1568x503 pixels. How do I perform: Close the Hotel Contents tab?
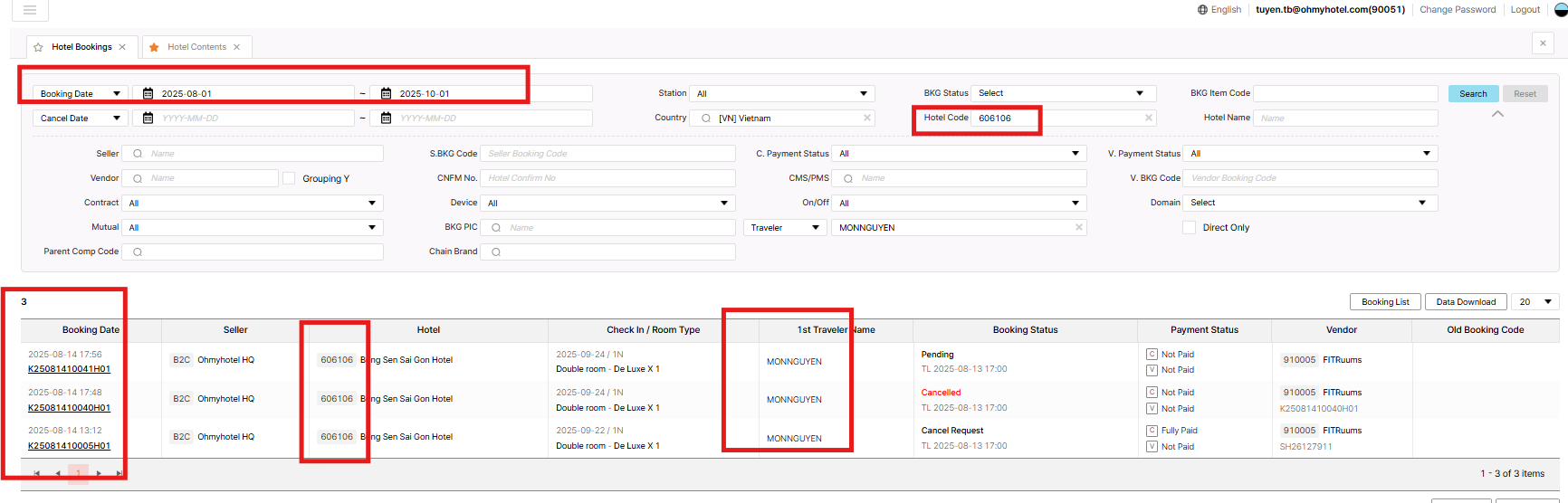tap(237, 47)
